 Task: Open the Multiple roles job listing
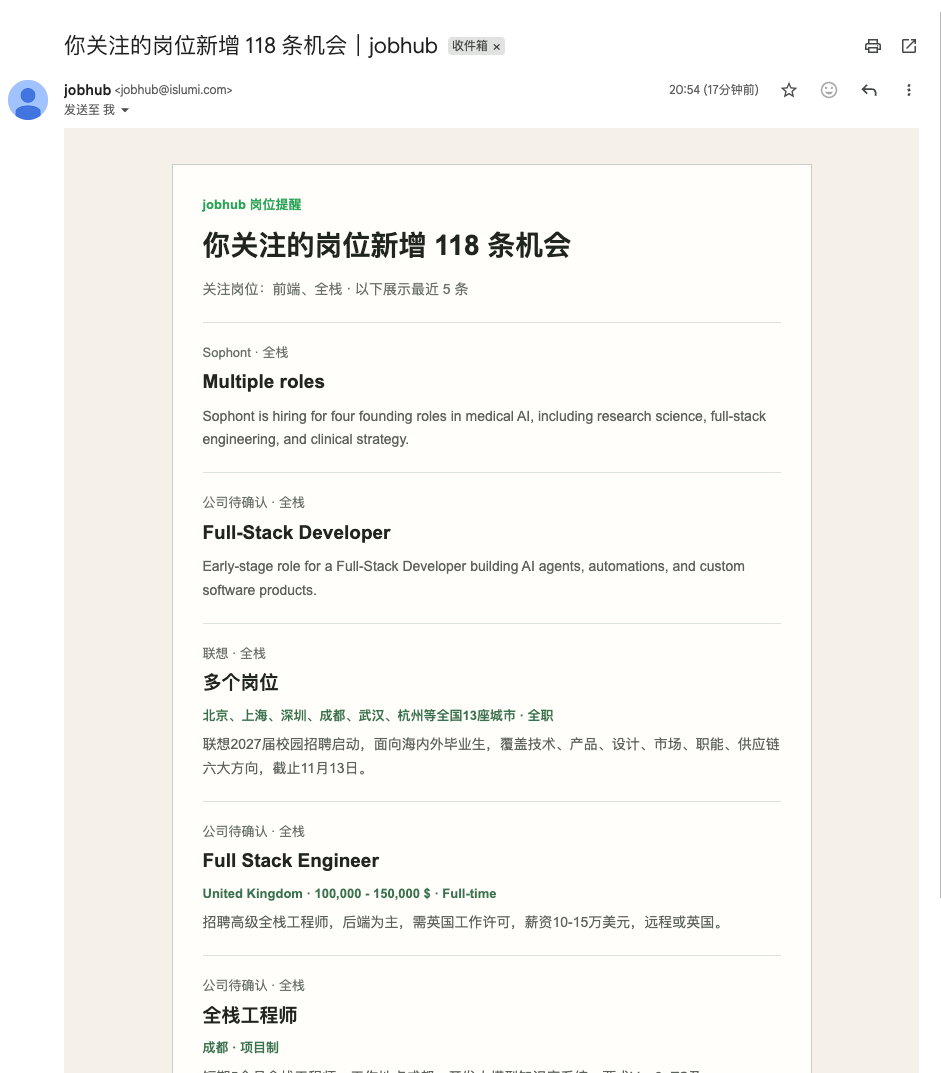coord(263,381)
